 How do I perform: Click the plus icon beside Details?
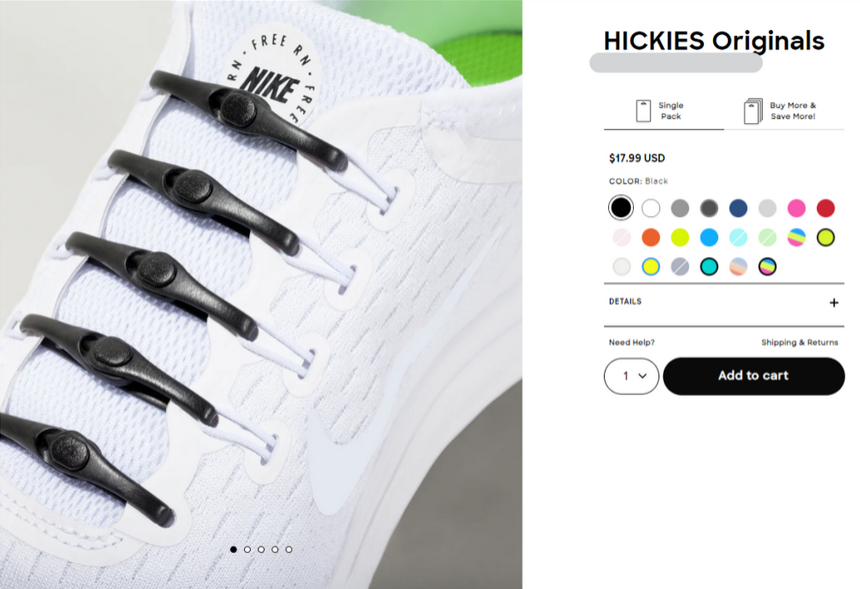tap(834, 303)
